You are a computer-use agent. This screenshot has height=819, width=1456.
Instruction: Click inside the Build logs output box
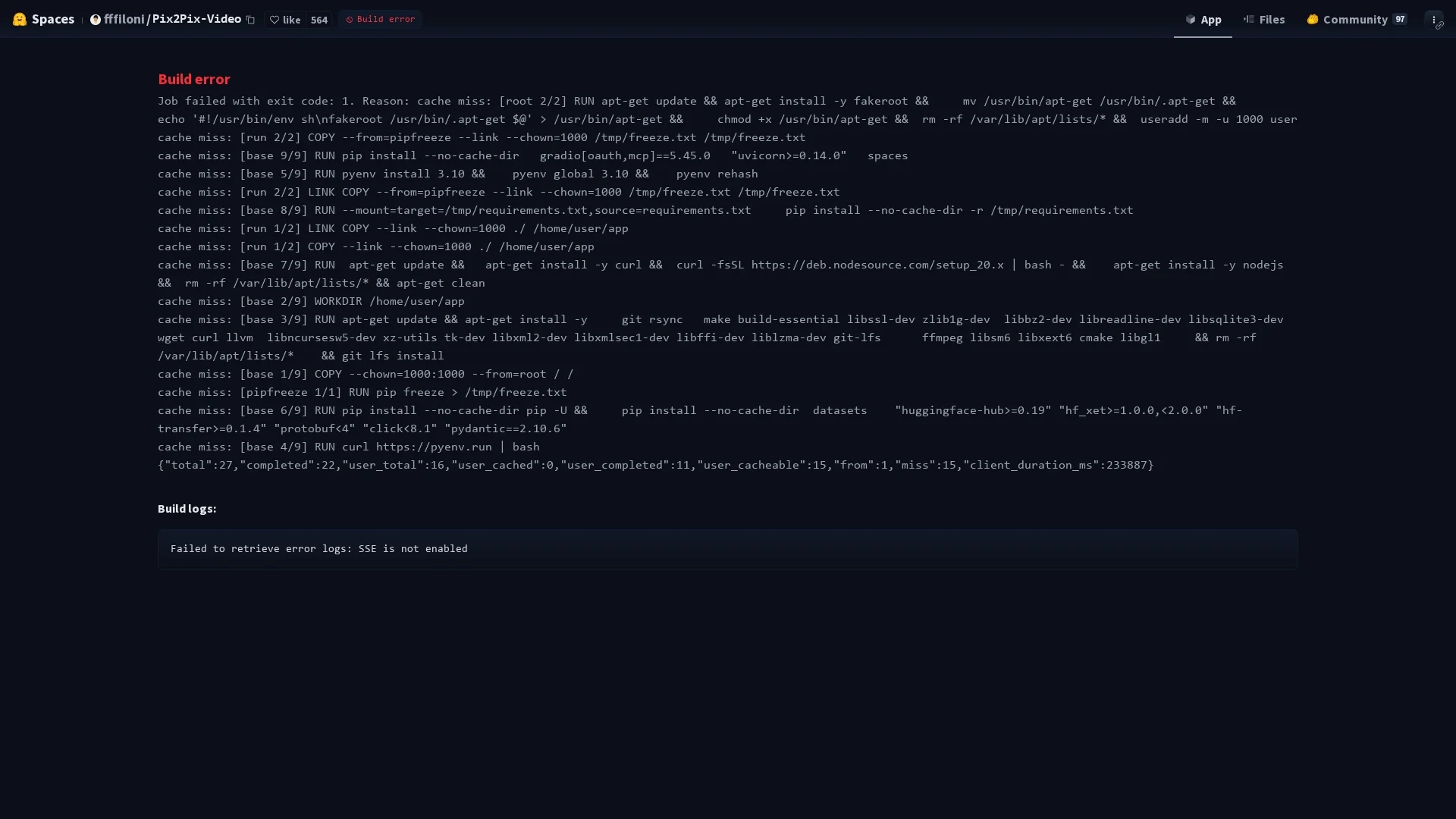[x=727, y=549]
